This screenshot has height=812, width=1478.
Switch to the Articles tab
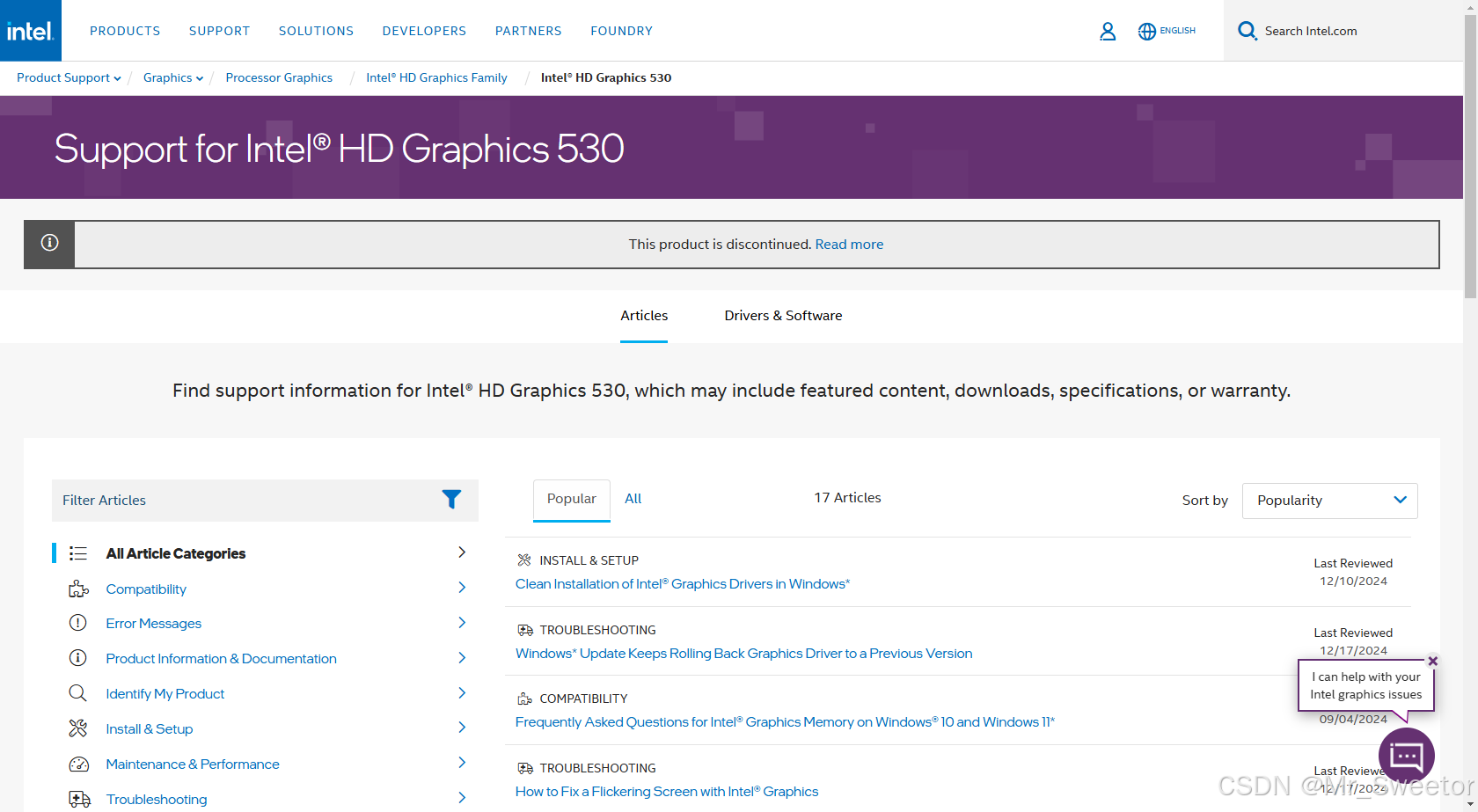coord(644,316)
